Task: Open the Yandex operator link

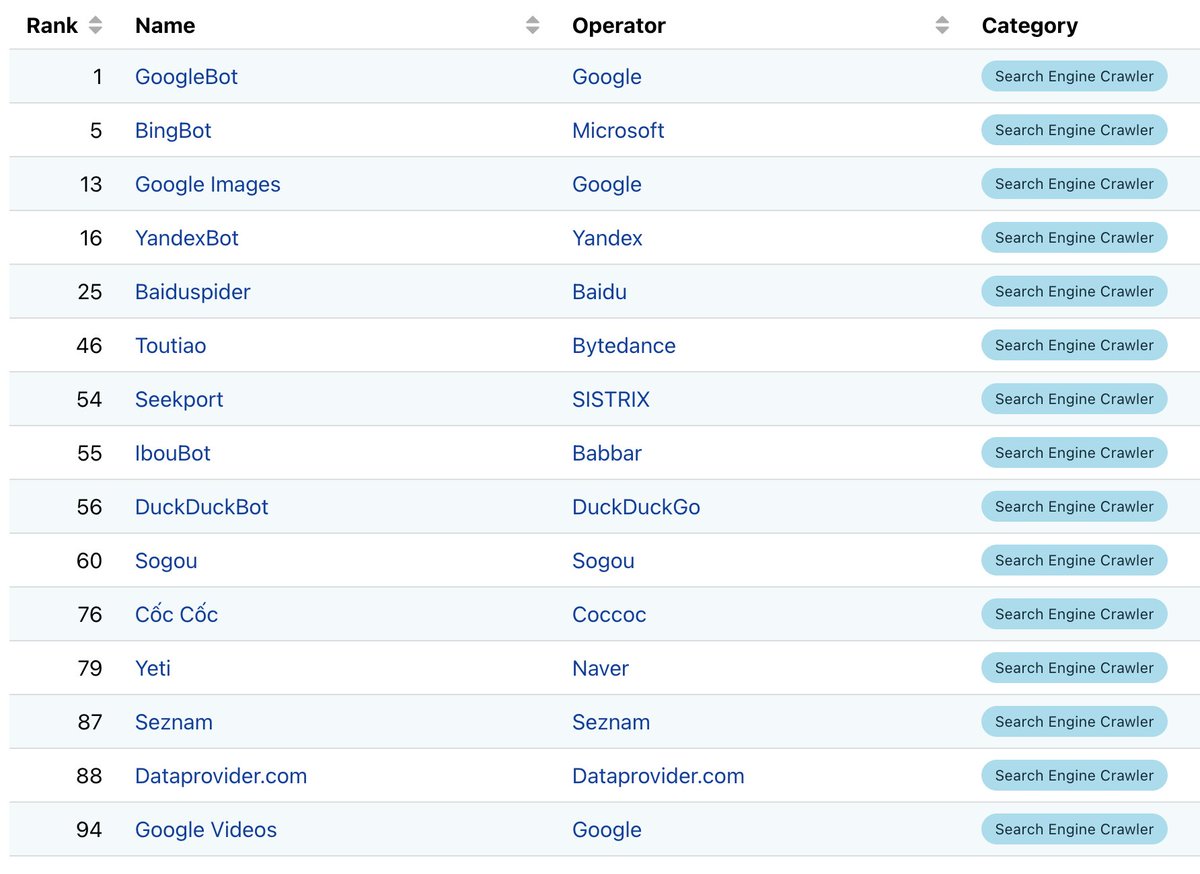Action: [x=607, y=238]
